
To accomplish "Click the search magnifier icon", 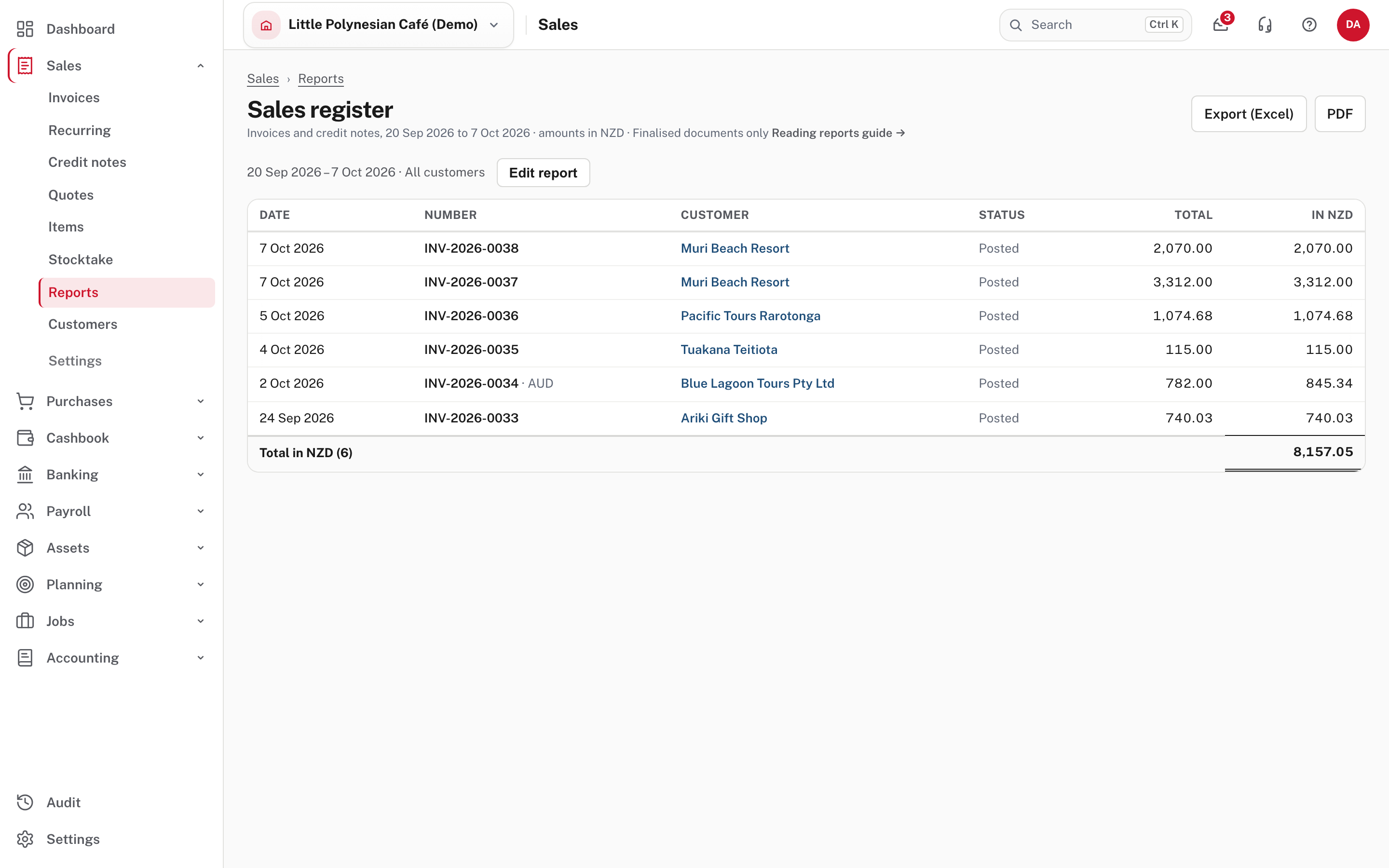I will tap(1016, 25).
